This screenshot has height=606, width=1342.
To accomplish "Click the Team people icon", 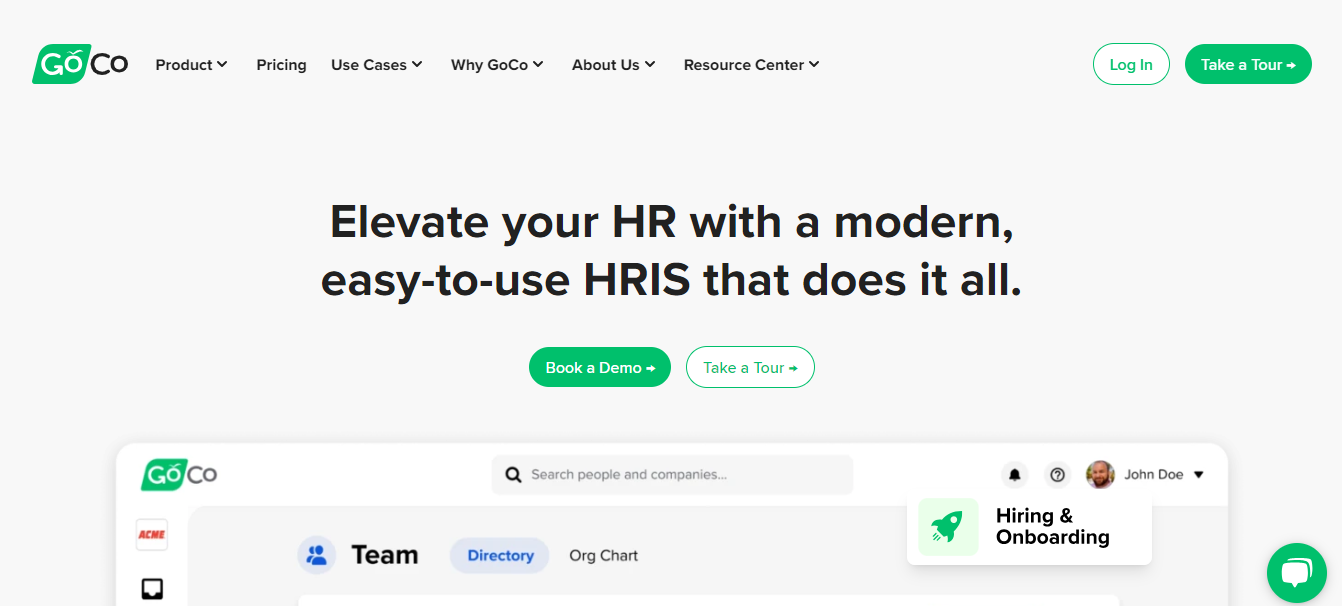I will (317, 555).
